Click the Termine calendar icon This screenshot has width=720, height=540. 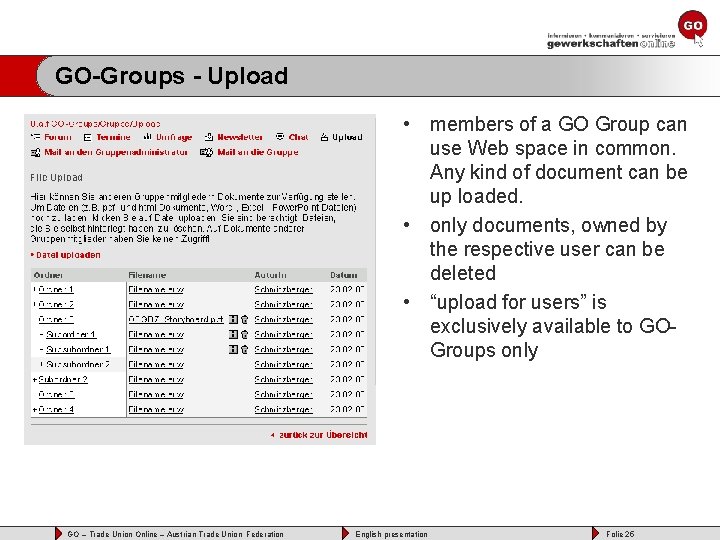88,137
